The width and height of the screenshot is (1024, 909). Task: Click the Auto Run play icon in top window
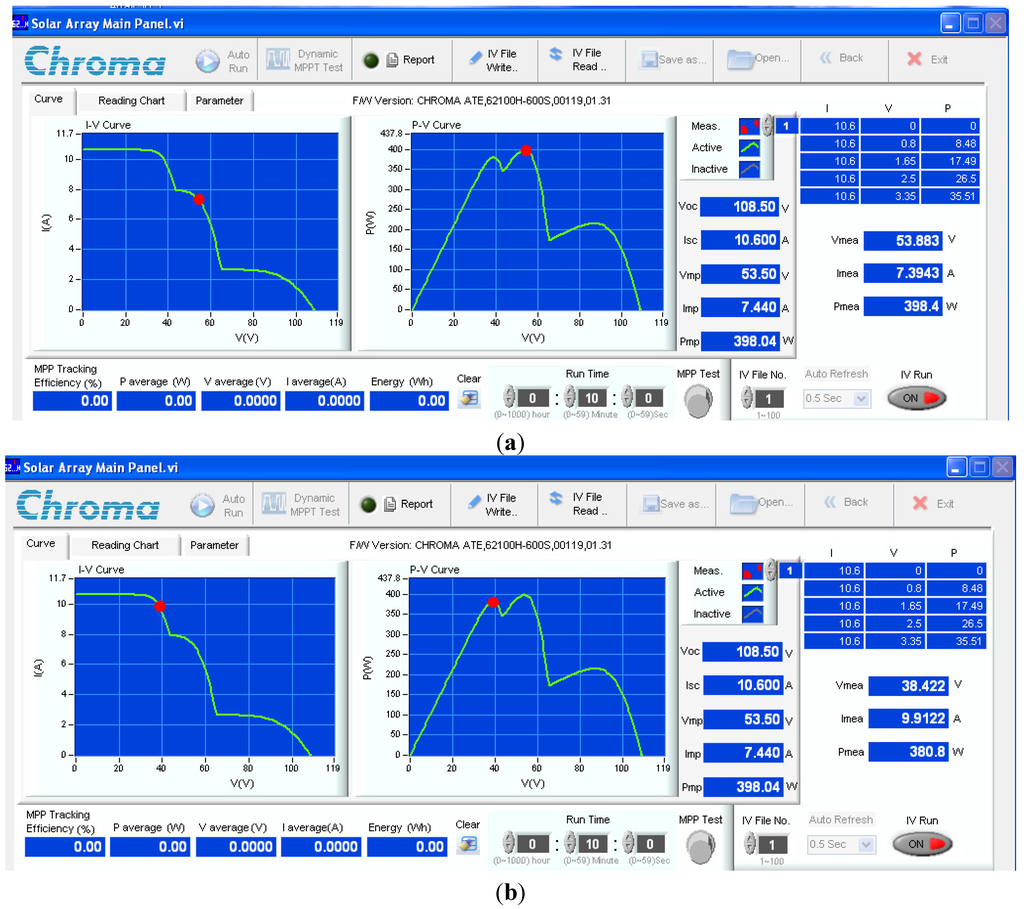[x=207, y=61]
